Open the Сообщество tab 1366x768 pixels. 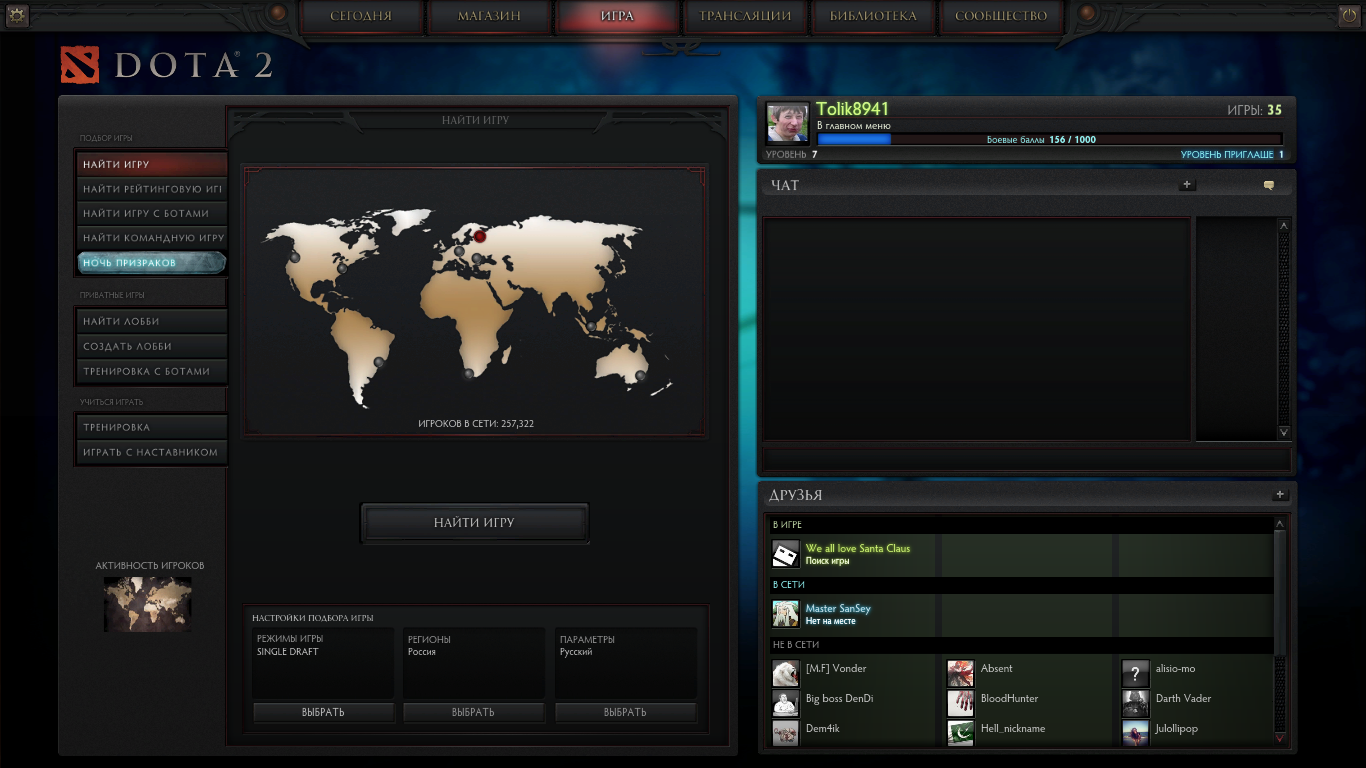click(1001, 16)
